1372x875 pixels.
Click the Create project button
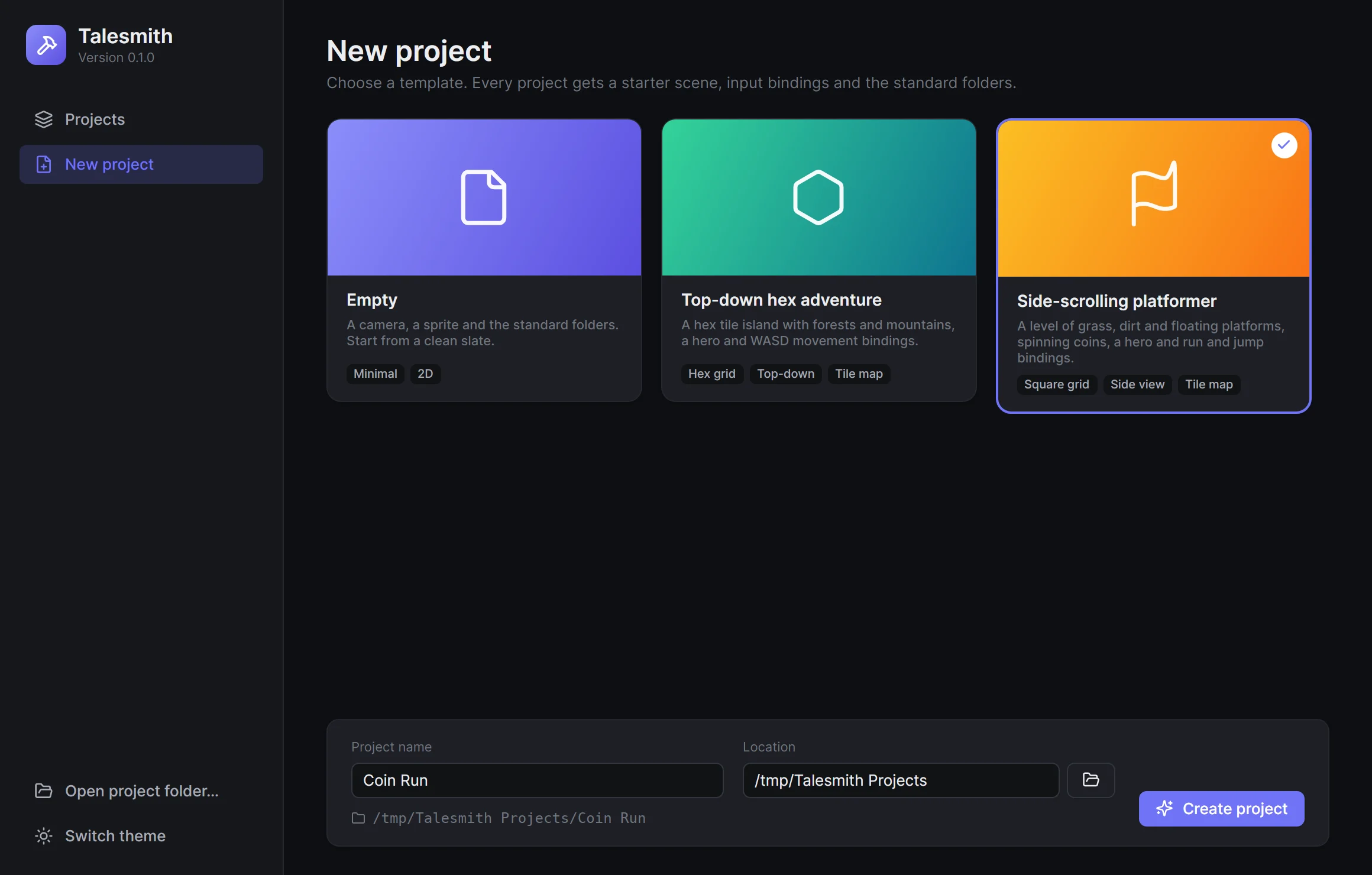click(1222, 809)
